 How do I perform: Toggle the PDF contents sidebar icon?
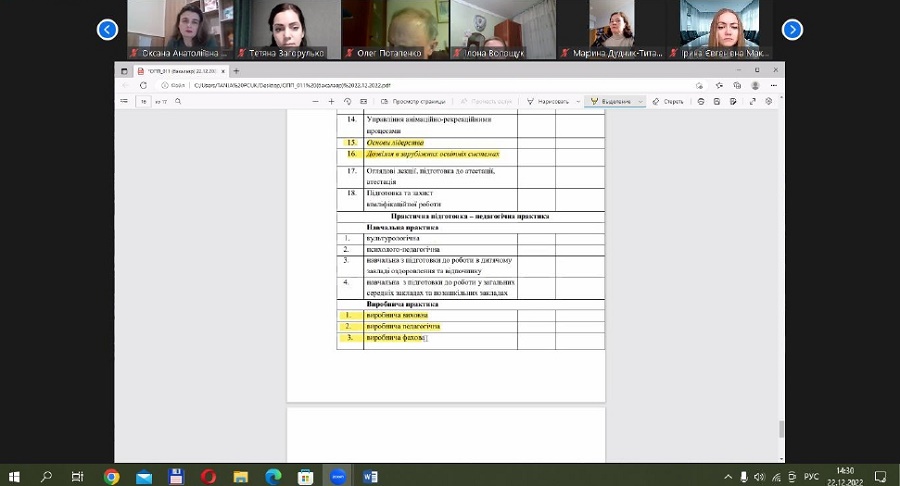[124, 101]
